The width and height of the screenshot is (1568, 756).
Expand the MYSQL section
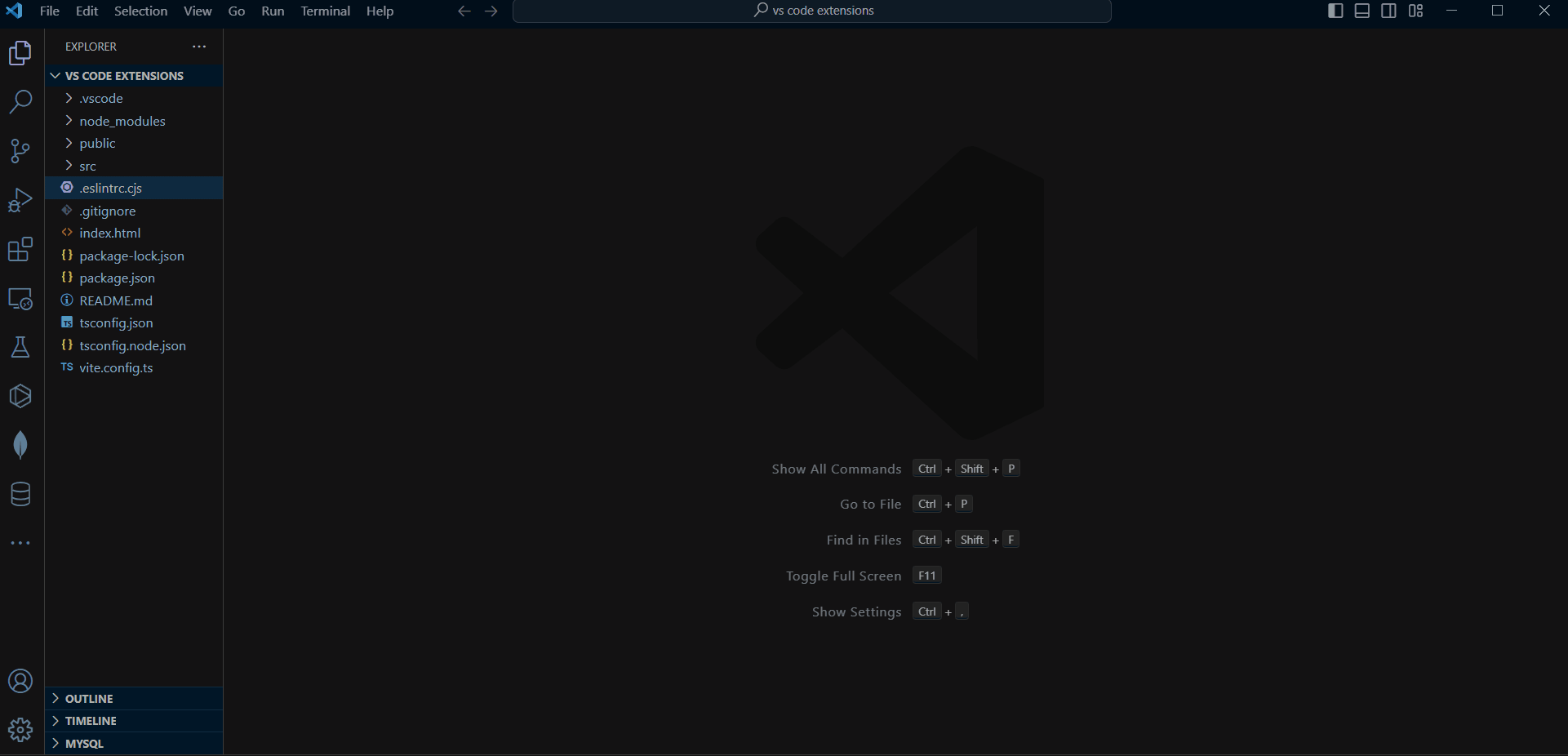pyautogui.click(x=134, y=744)
